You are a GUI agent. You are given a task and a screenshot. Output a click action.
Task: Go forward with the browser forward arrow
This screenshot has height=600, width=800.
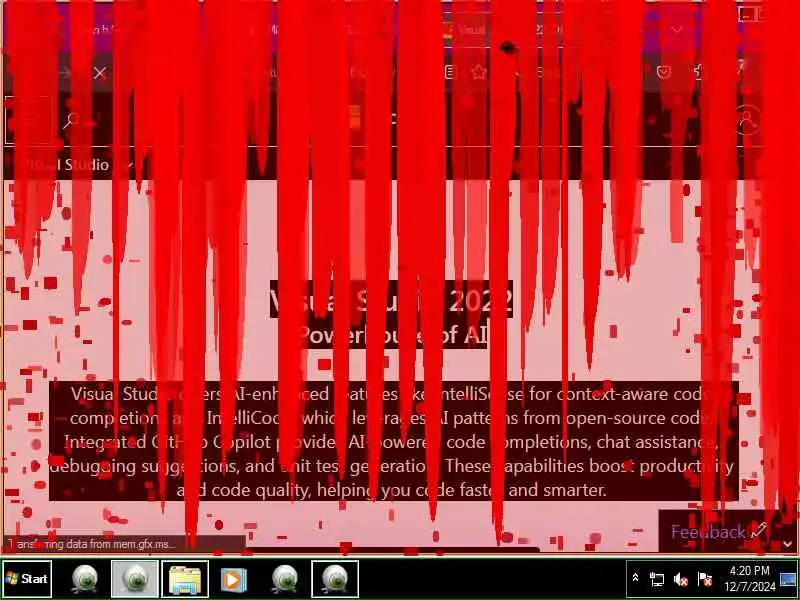coord(65,73)
